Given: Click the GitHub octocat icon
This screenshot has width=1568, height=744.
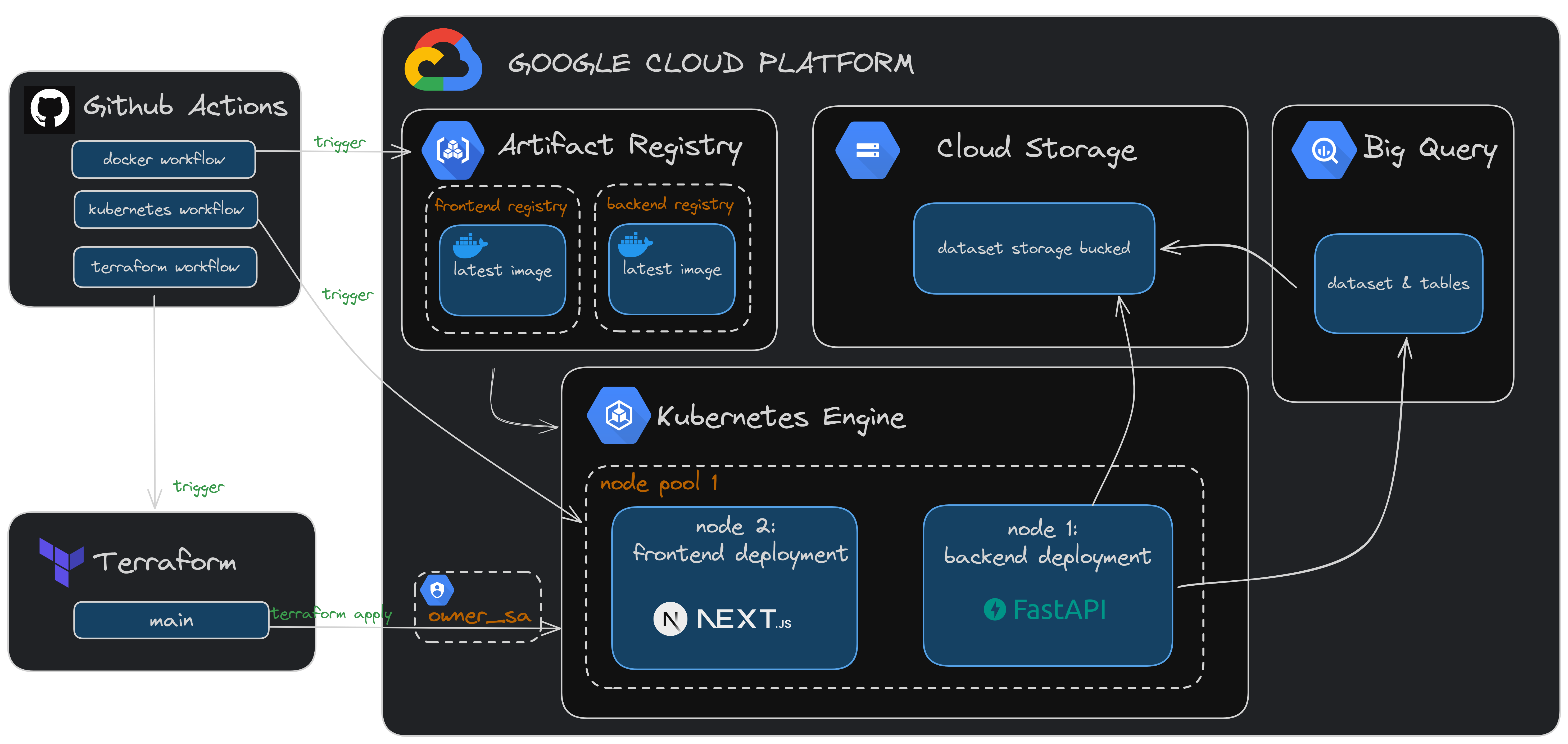Looking at the screenshot, I should click(50, 109).
